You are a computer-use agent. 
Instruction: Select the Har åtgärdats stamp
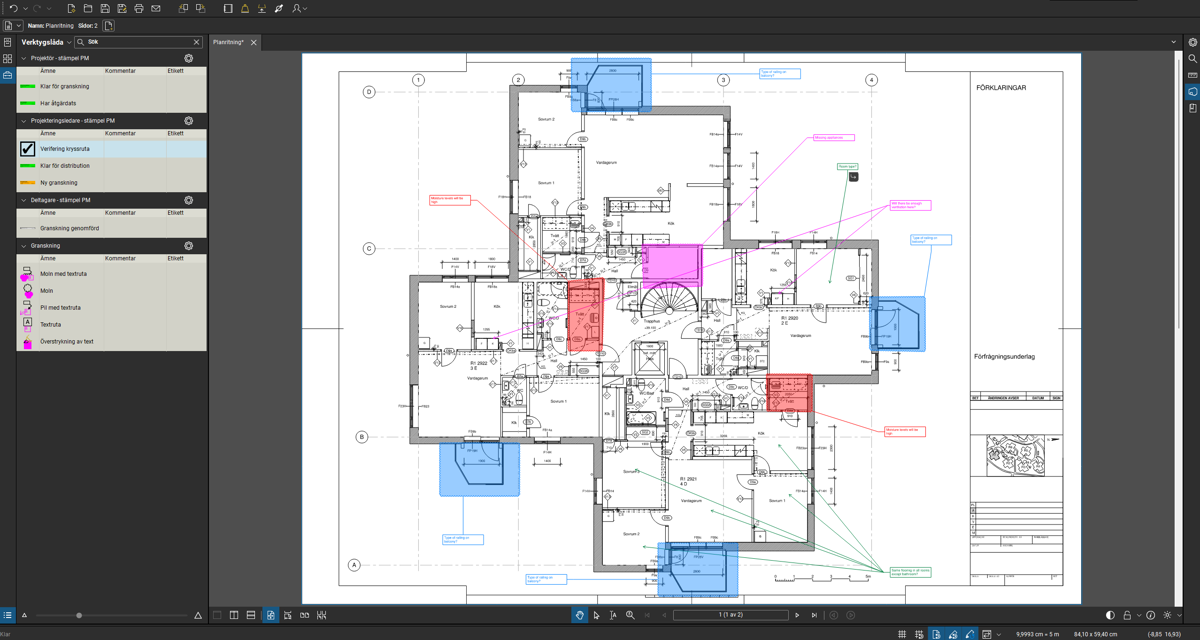[111, 103]
